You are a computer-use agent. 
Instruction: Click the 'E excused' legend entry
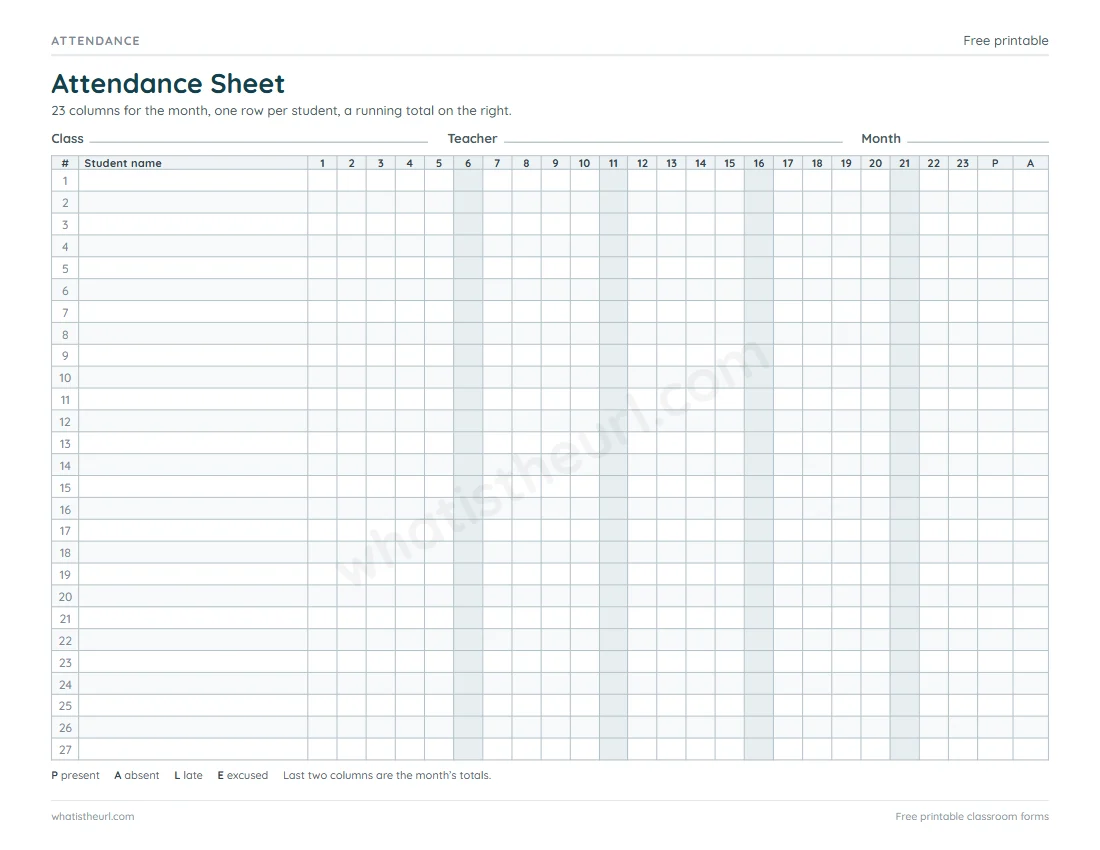(x=243, y=775)
